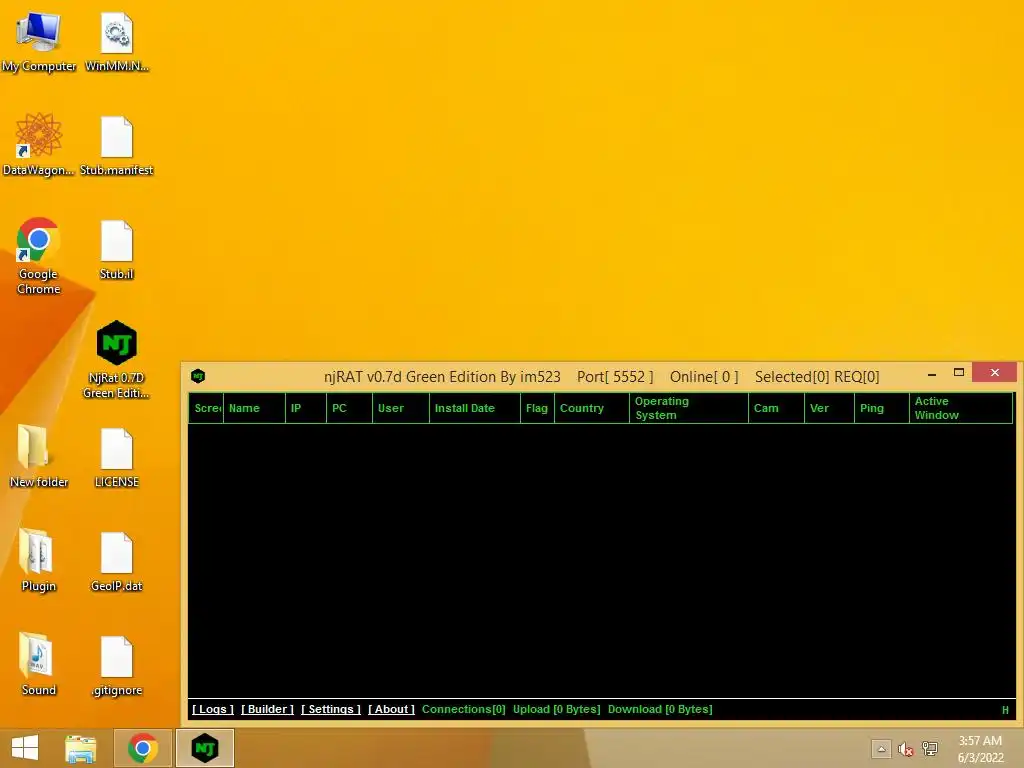The height and width of the screenshot is (768, 1024).
Task: Close the njRAT window
Action: (995, 372)
